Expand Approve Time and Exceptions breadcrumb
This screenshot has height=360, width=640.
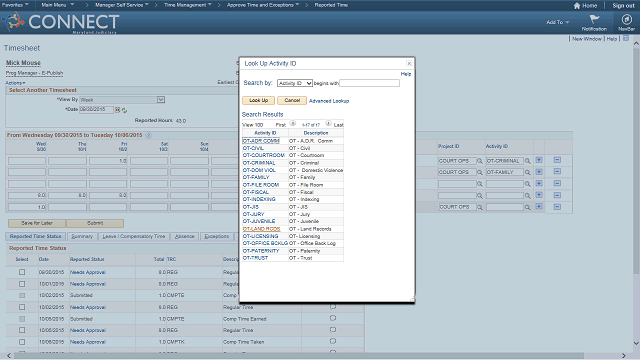click(263, 5)
